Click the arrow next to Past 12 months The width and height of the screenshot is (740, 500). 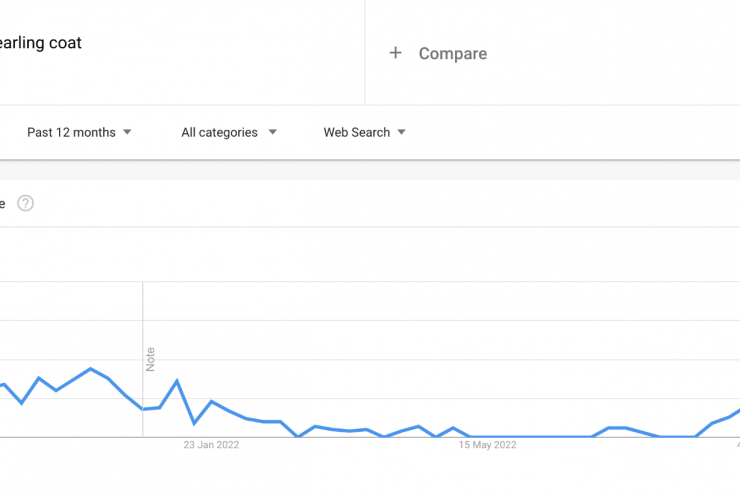[127, 132]
